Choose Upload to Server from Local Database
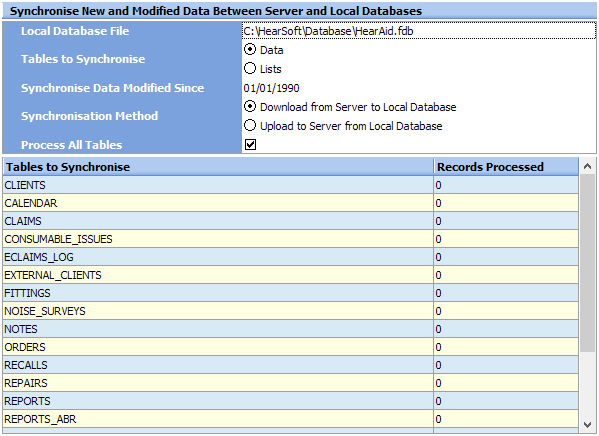Screen dimensions: 599x436 [x=250, y=126]
